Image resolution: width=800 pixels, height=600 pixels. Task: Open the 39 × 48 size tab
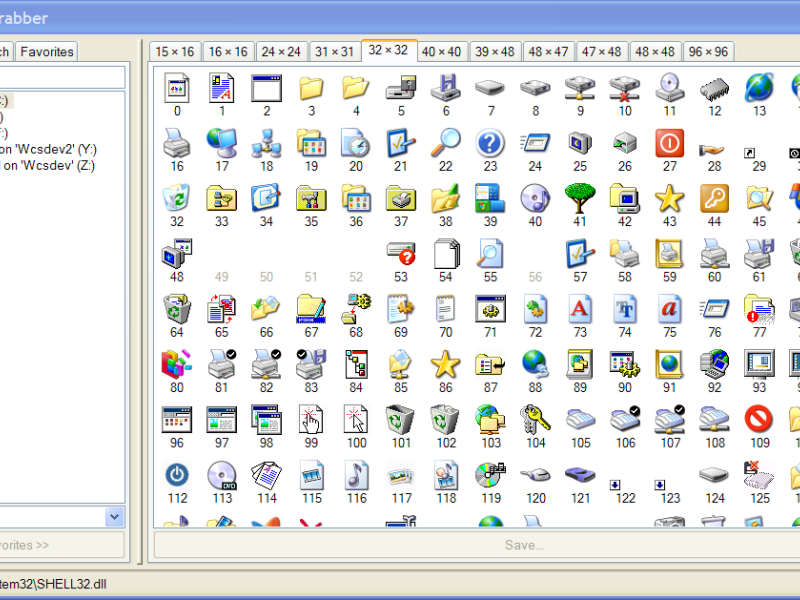[x=495, y=52]
